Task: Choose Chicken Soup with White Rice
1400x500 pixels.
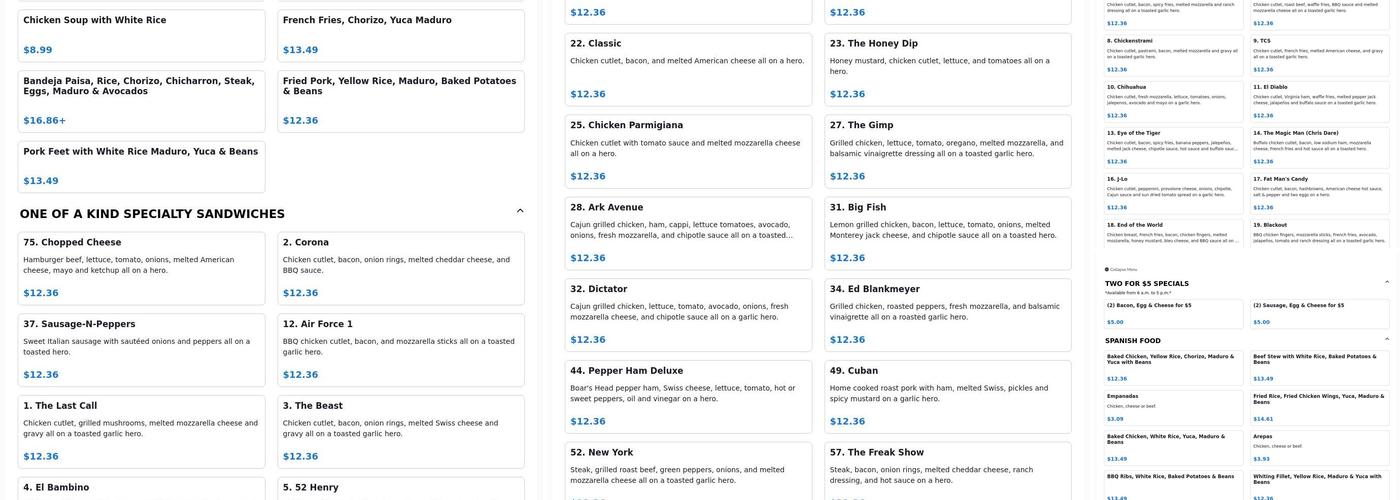Action: click(141, 35)
